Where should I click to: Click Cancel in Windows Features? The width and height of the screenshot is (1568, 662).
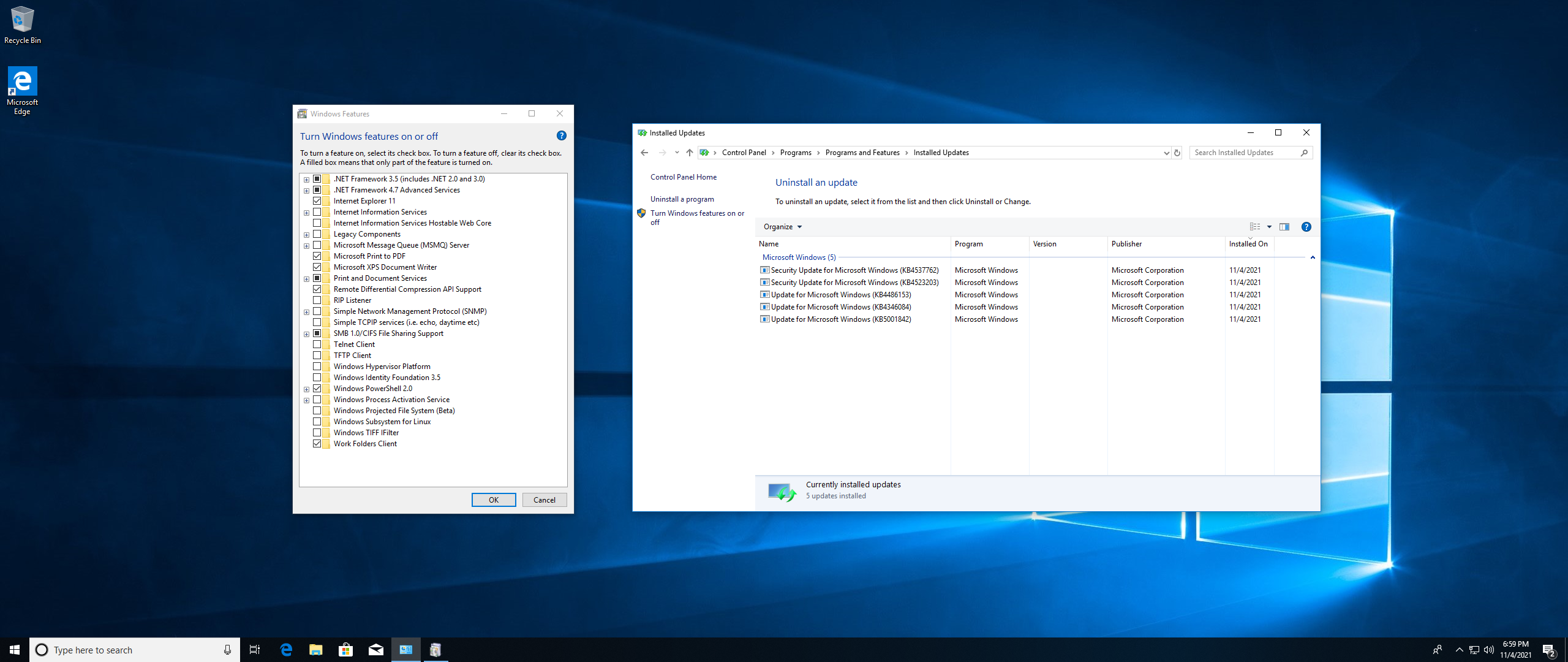pyautogui.click(x=545, y=500)
